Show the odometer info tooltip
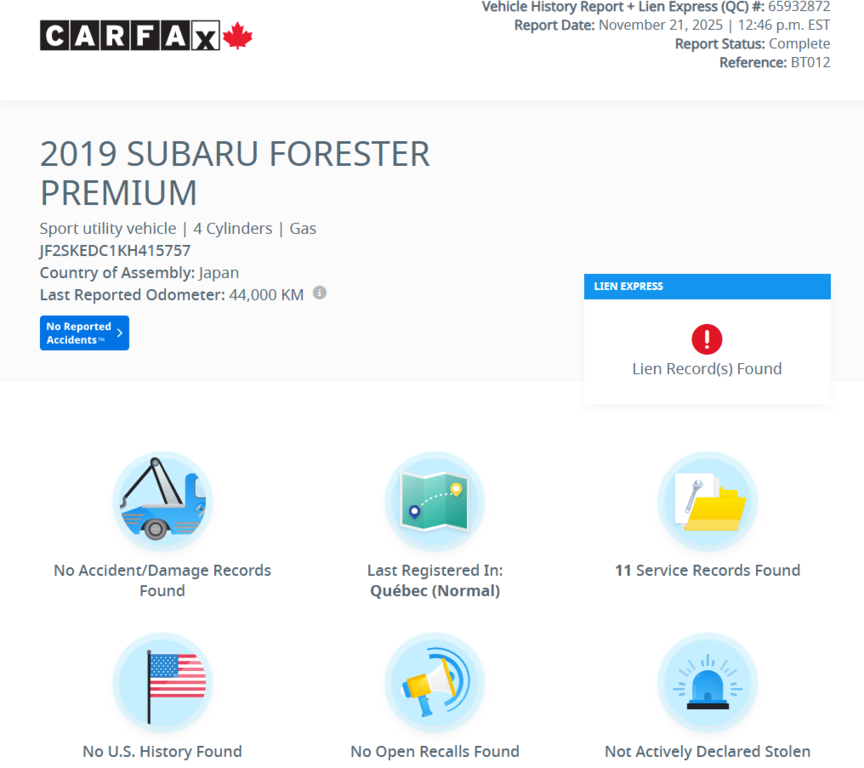 [x=318, y=292]
